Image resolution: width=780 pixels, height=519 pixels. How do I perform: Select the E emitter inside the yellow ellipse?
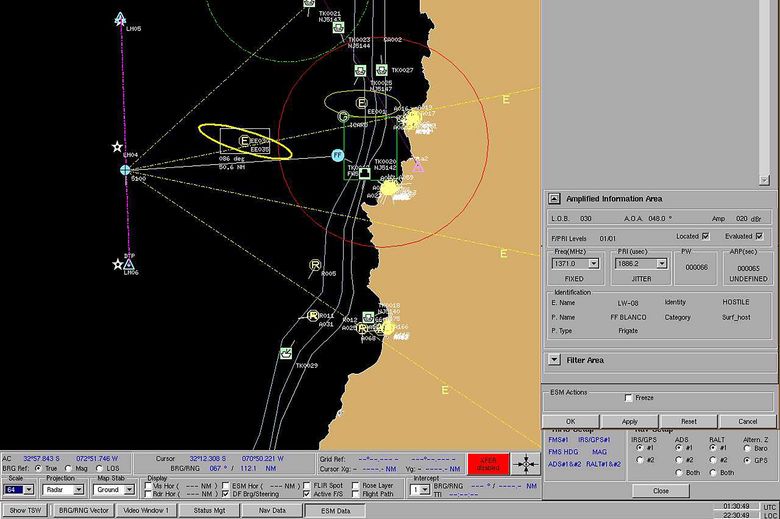click(x=244, y=141)
